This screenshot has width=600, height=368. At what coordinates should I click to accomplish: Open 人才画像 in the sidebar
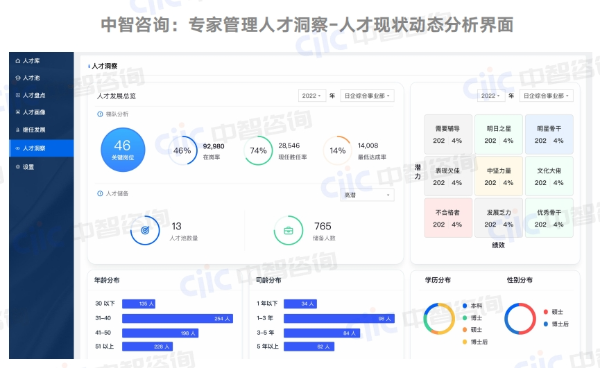pyautogui.click(x=41, y=112)
